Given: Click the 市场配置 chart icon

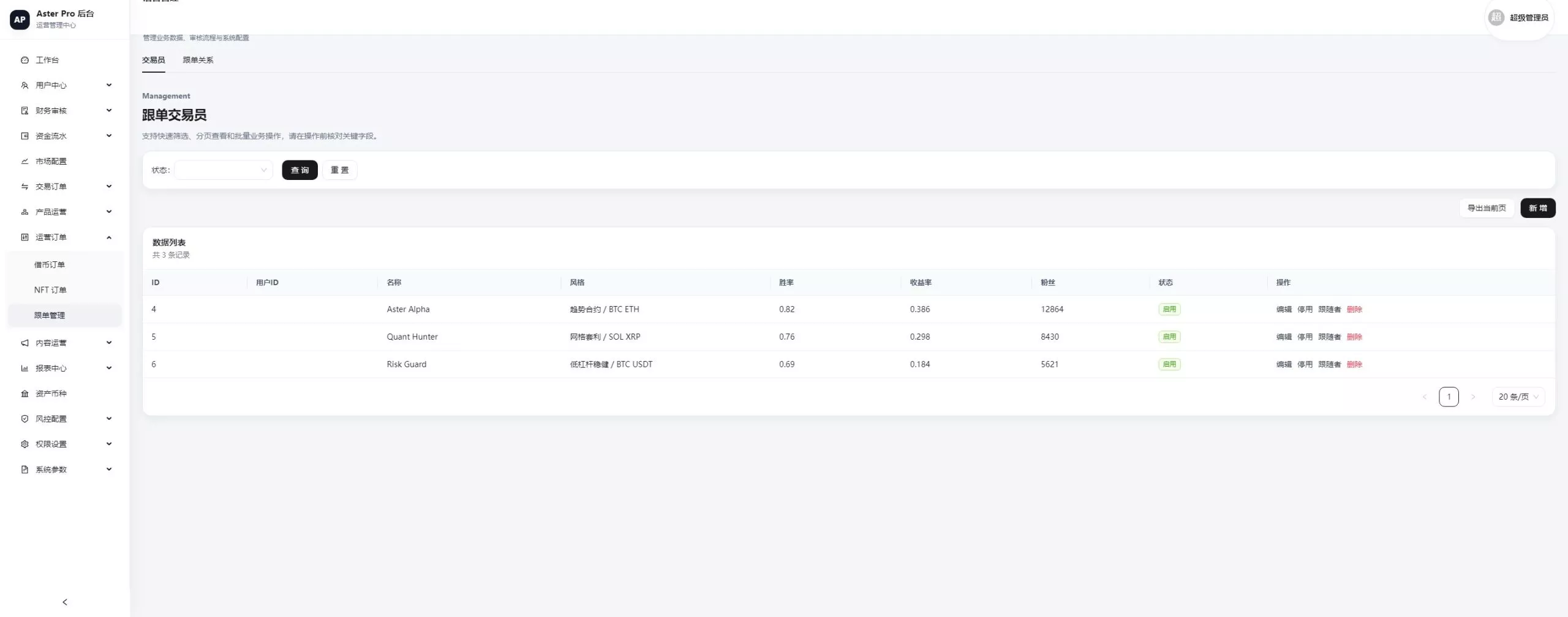Looking at the screenshot, I should 24,161.
